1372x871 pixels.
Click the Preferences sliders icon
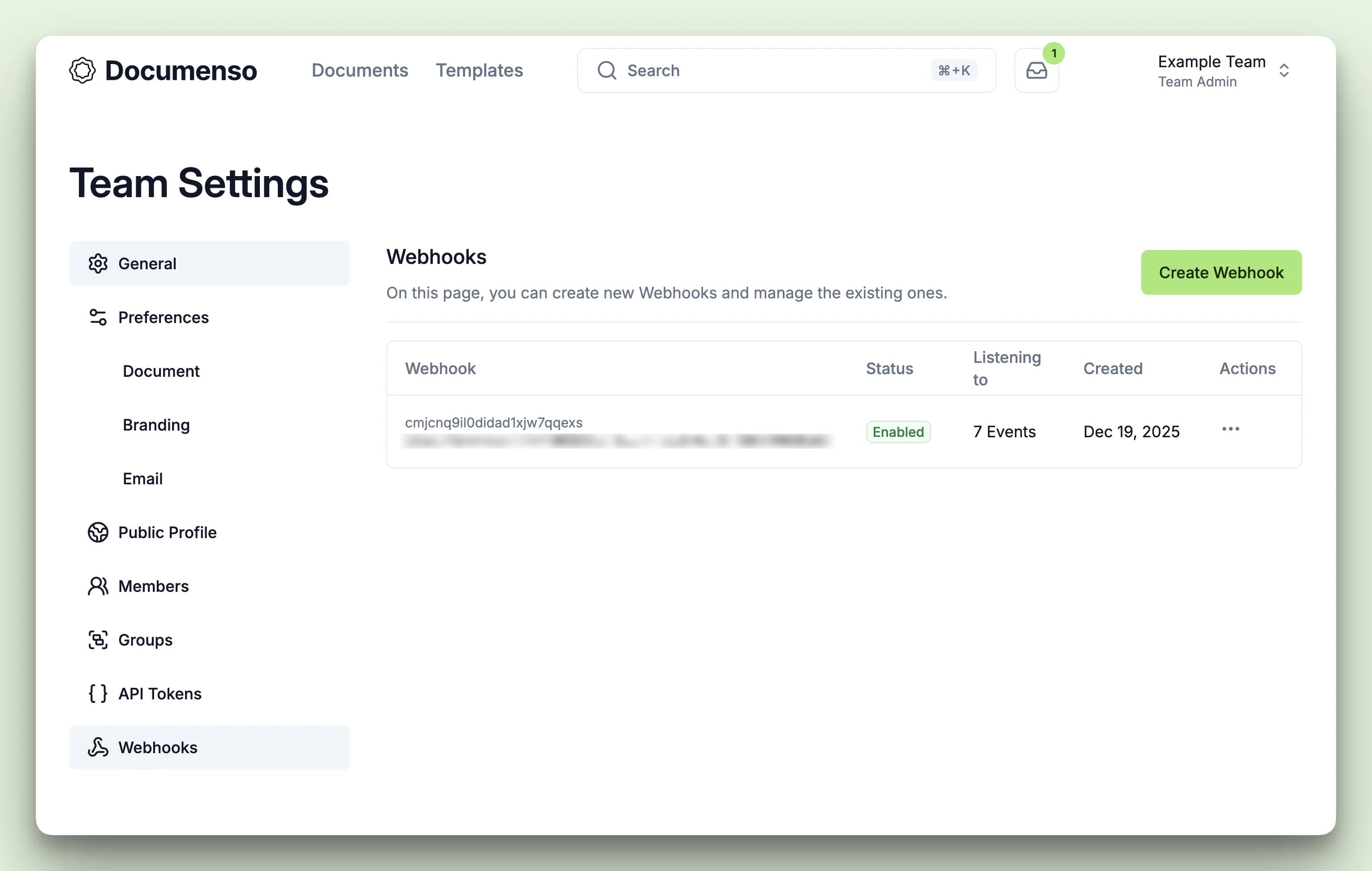point(98,317)
